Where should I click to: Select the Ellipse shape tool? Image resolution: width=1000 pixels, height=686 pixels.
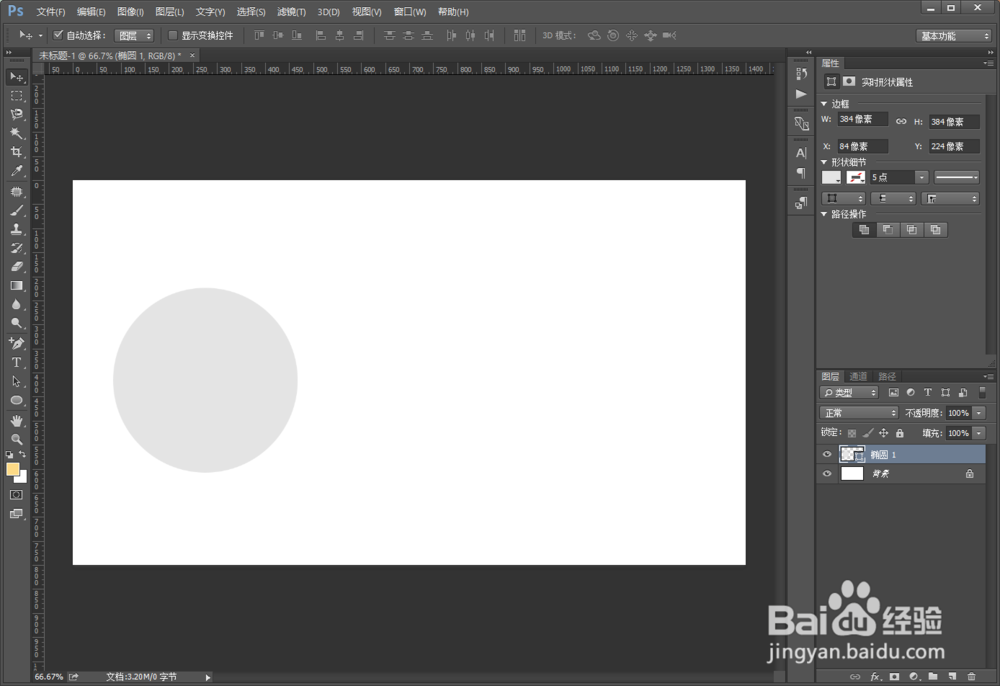(17, 400)
